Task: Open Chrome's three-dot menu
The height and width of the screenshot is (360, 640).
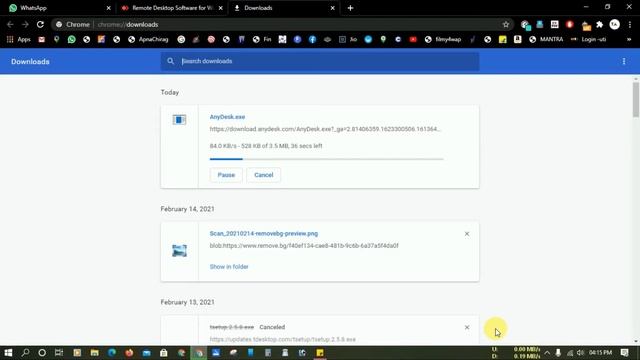Action: tap(630, 24)
